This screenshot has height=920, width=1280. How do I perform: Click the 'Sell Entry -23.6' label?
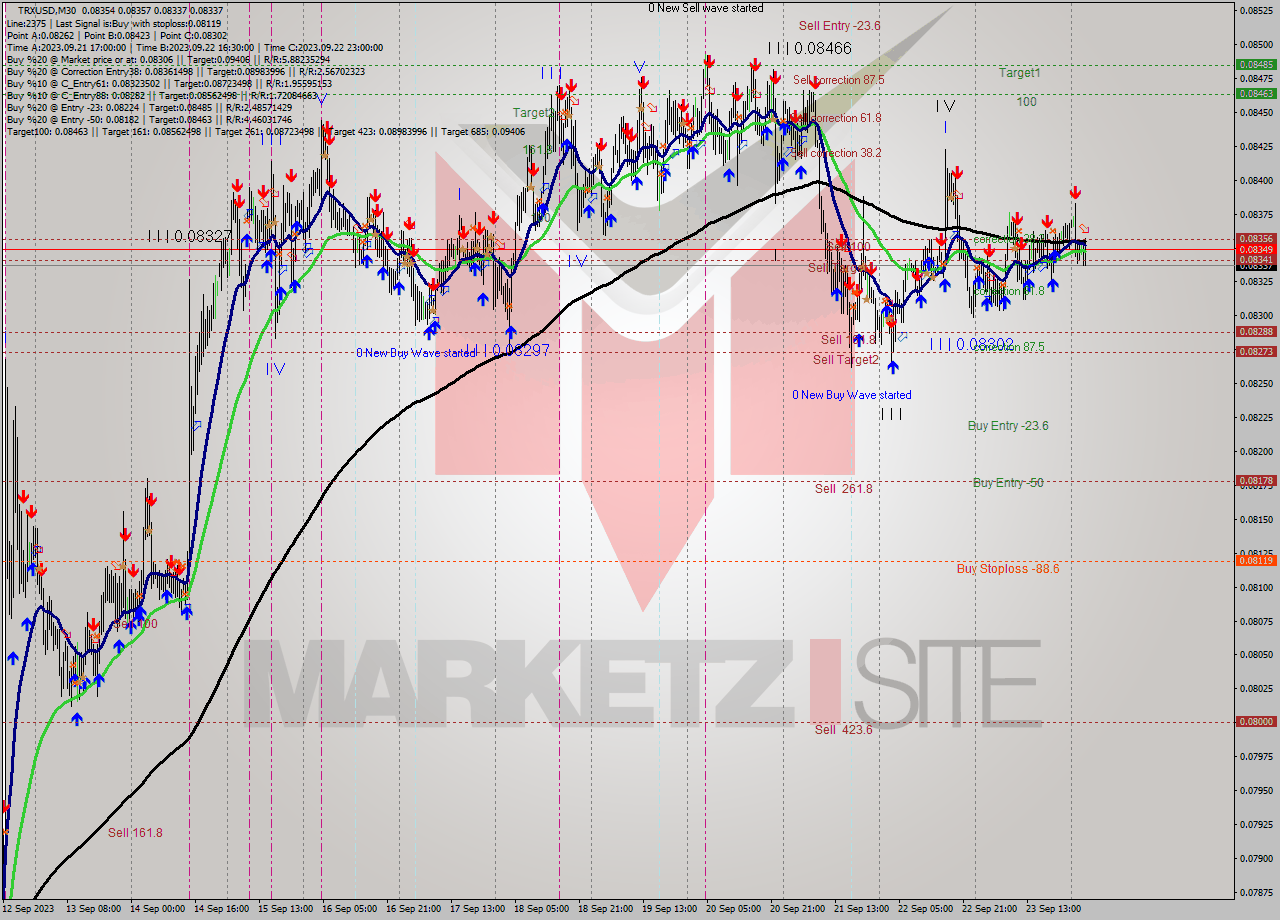point(839,26)
